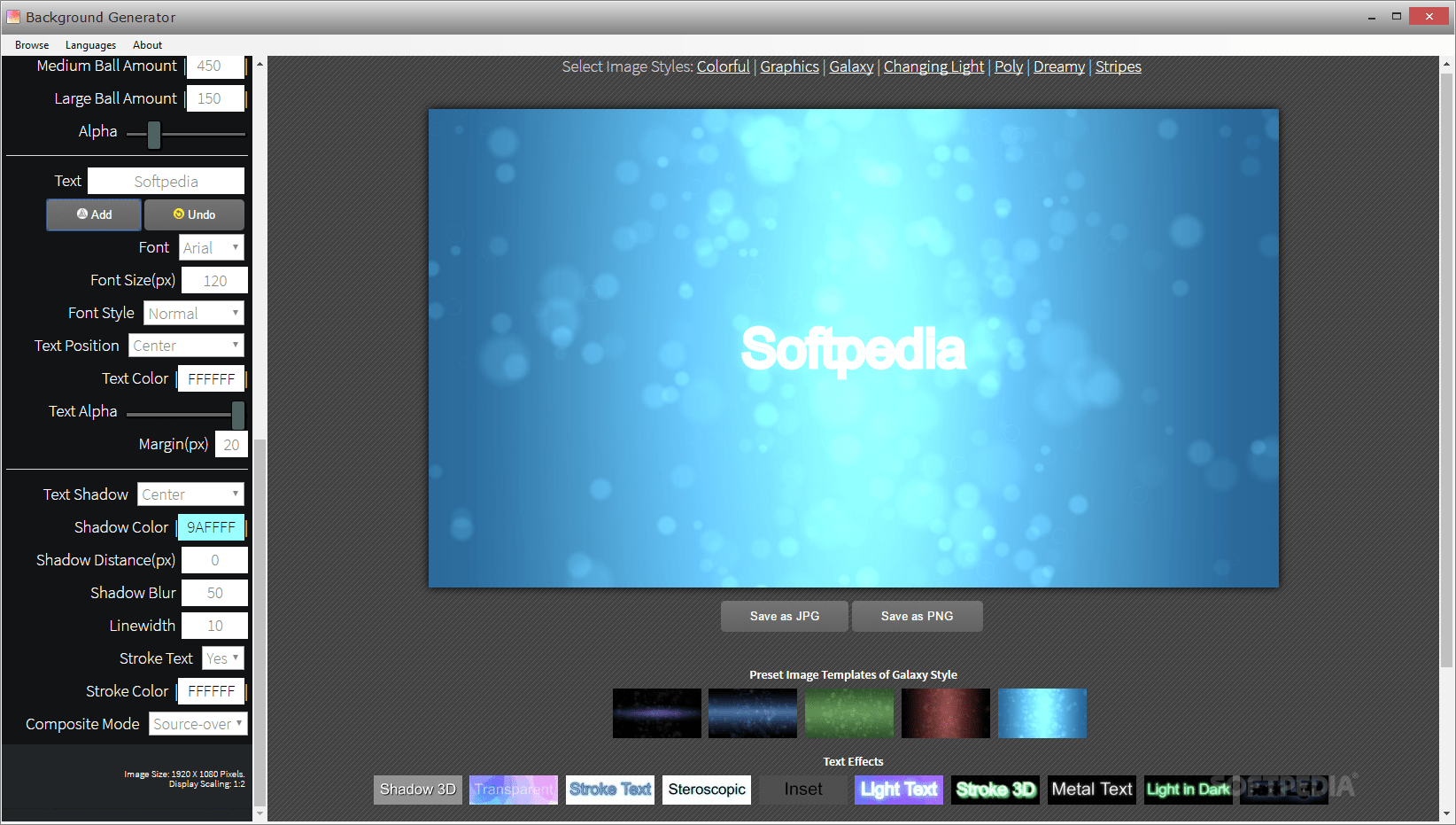Select the Graphics image style
The image size is (1456, 825).
click(x=789, y=66)
